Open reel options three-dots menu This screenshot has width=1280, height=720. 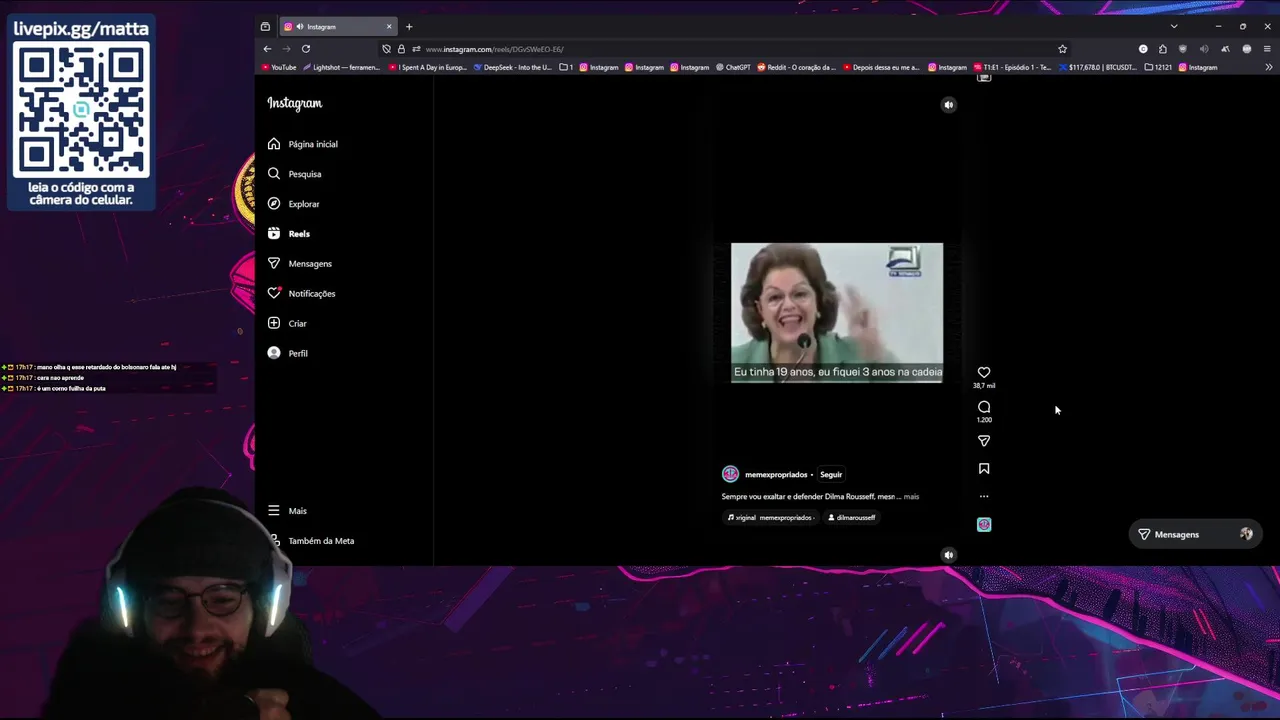(x=984, y=496)
